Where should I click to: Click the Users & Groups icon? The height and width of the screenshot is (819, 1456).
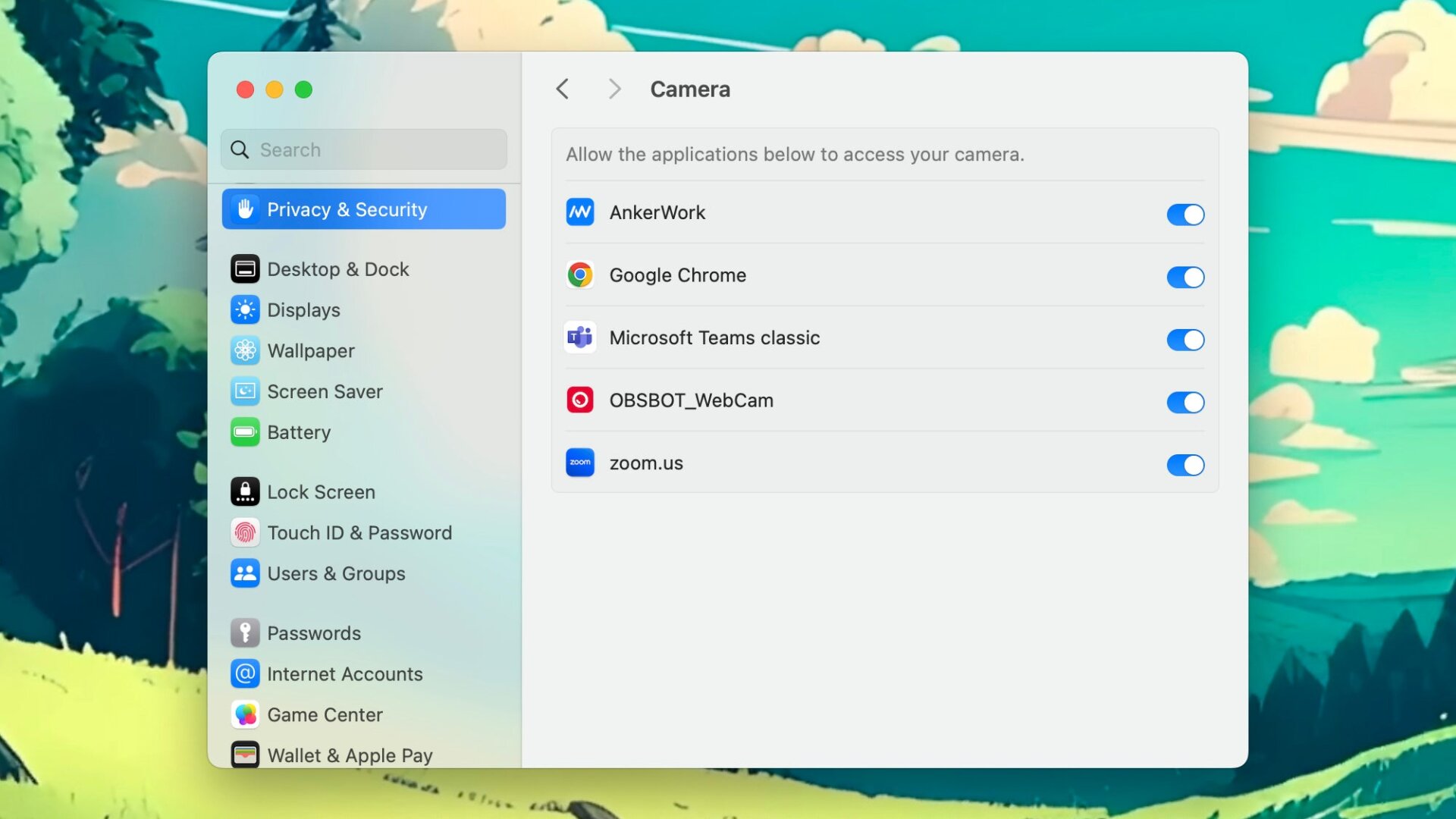click(x=245, y=574)
